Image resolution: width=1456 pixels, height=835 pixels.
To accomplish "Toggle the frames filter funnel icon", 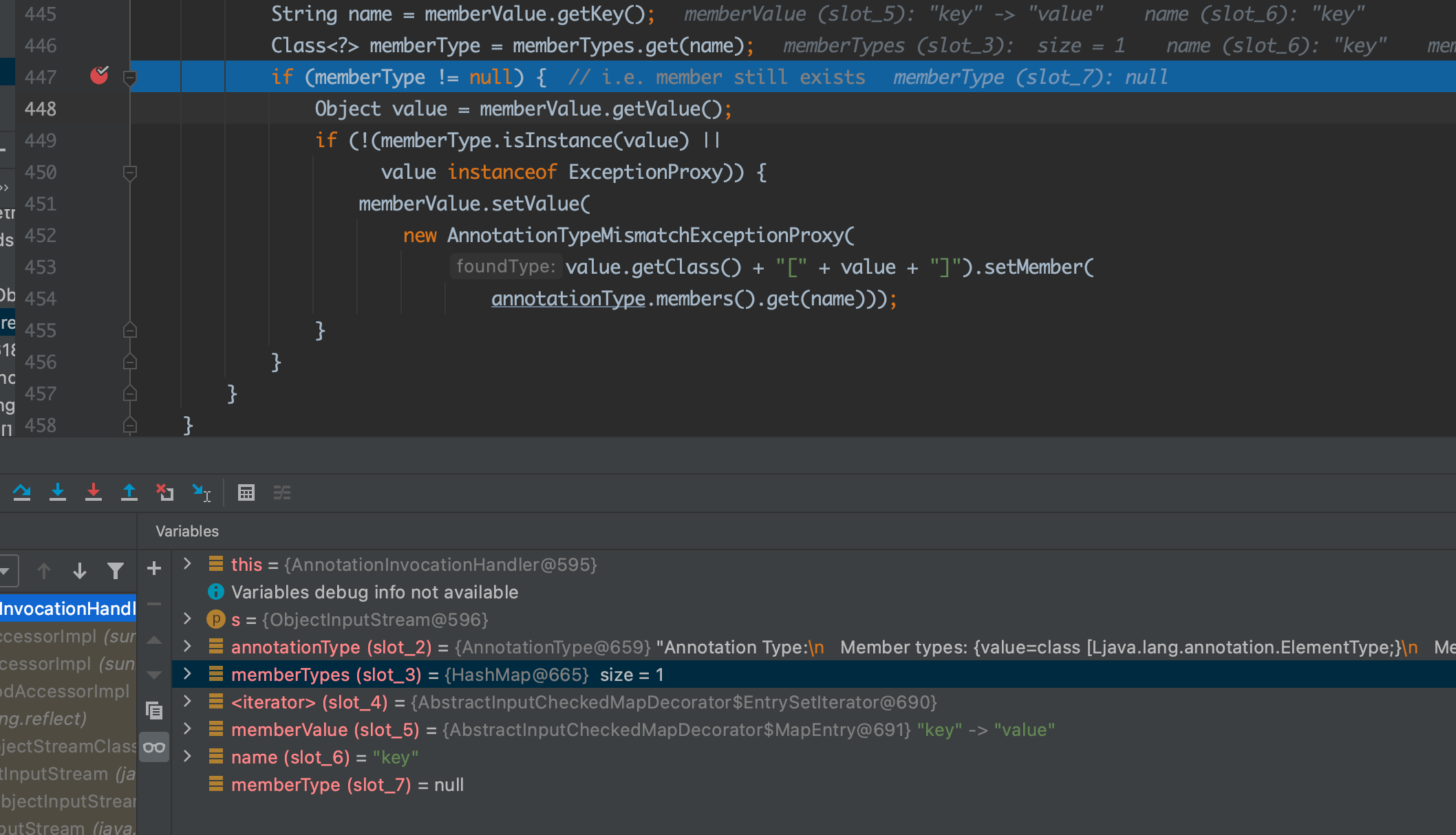I will point(116,571).
